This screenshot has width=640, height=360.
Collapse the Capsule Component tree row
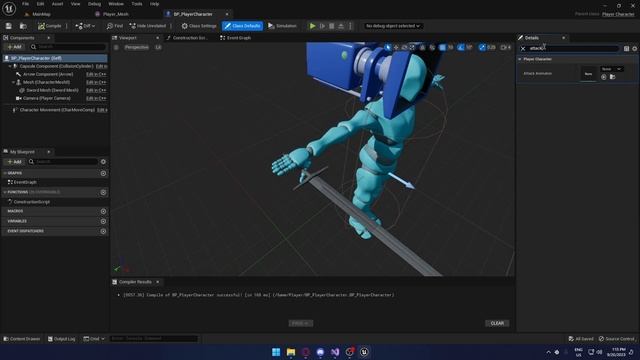click(10, 66)
